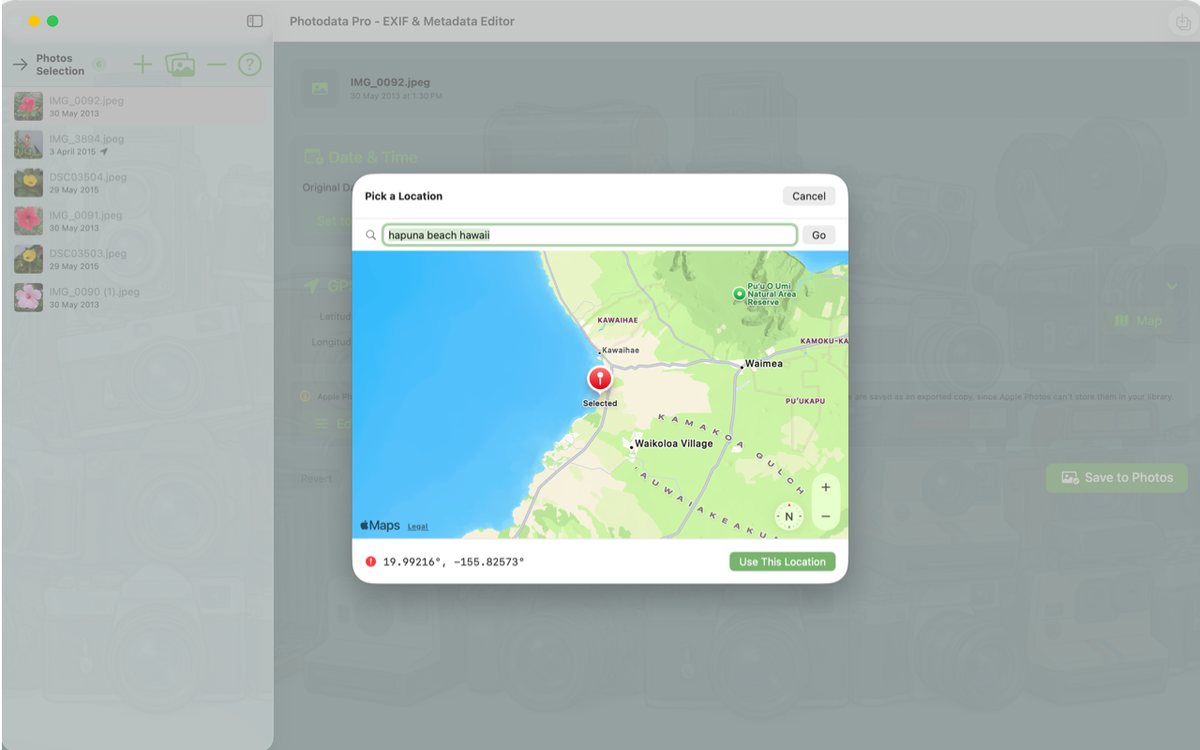Open the Legal link on map
Screen dimensions: 1200x750
pos(418,527)
